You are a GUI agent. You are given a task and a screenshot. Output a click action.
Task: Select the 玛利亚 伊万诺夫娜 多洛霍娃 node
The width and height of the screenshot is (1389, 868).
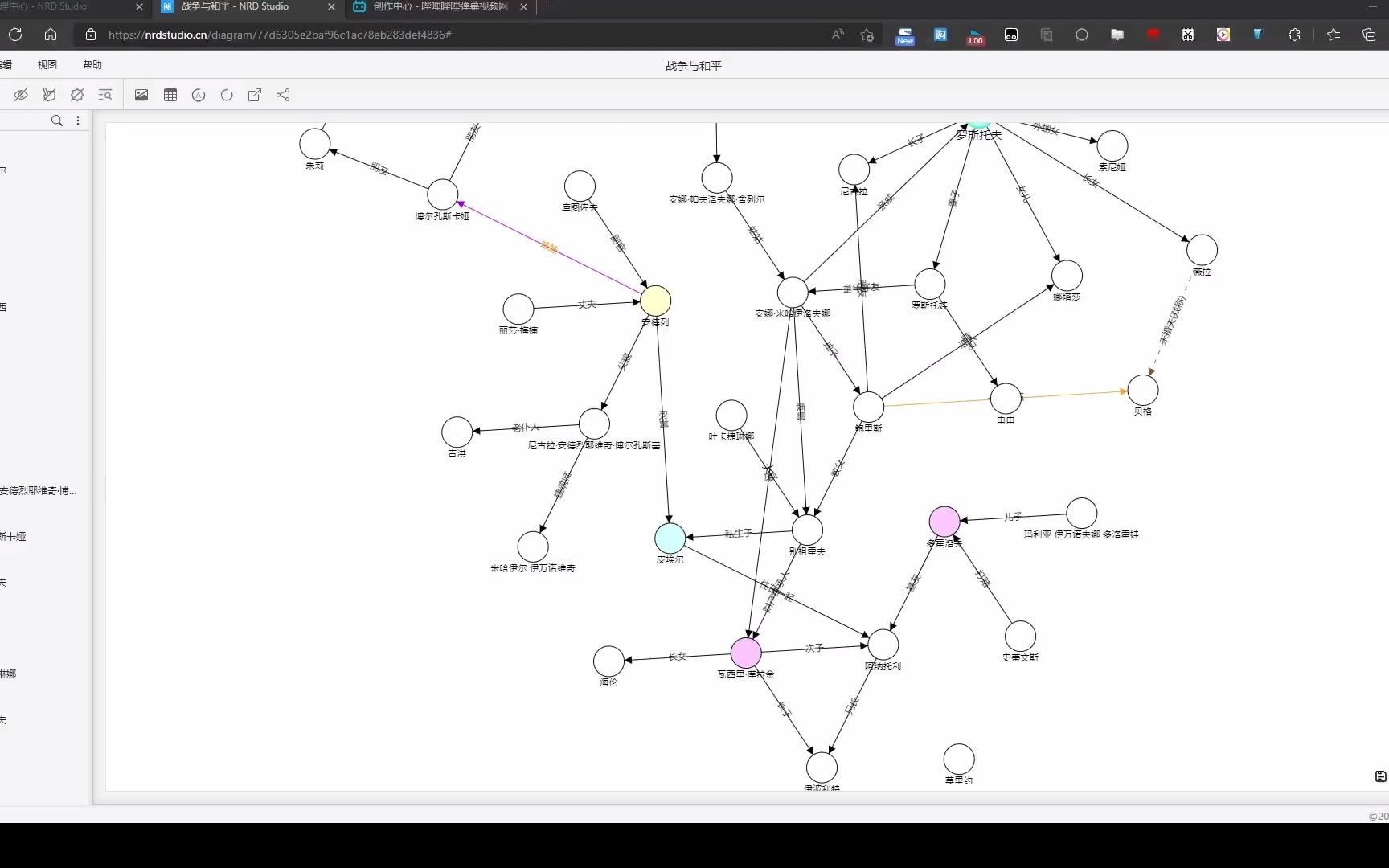pos(1082,513)
